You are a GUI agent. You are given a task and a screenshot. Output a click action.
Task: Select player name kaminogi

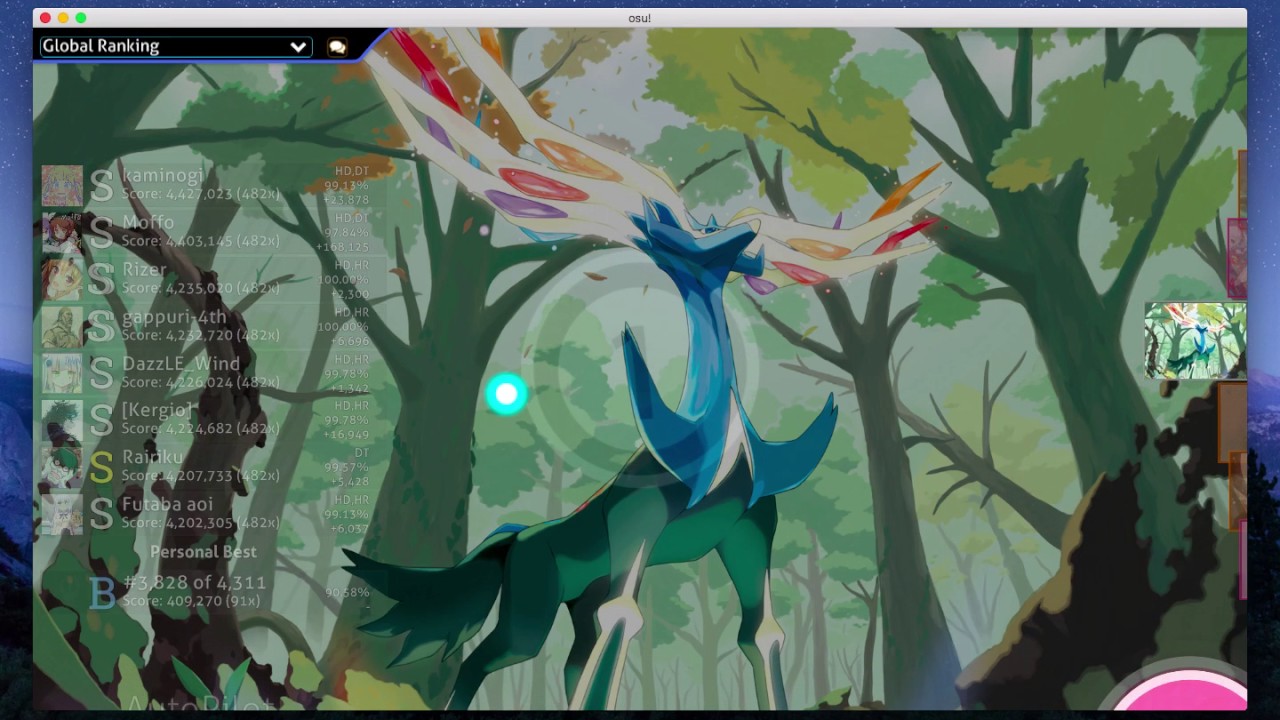(163, 176)
